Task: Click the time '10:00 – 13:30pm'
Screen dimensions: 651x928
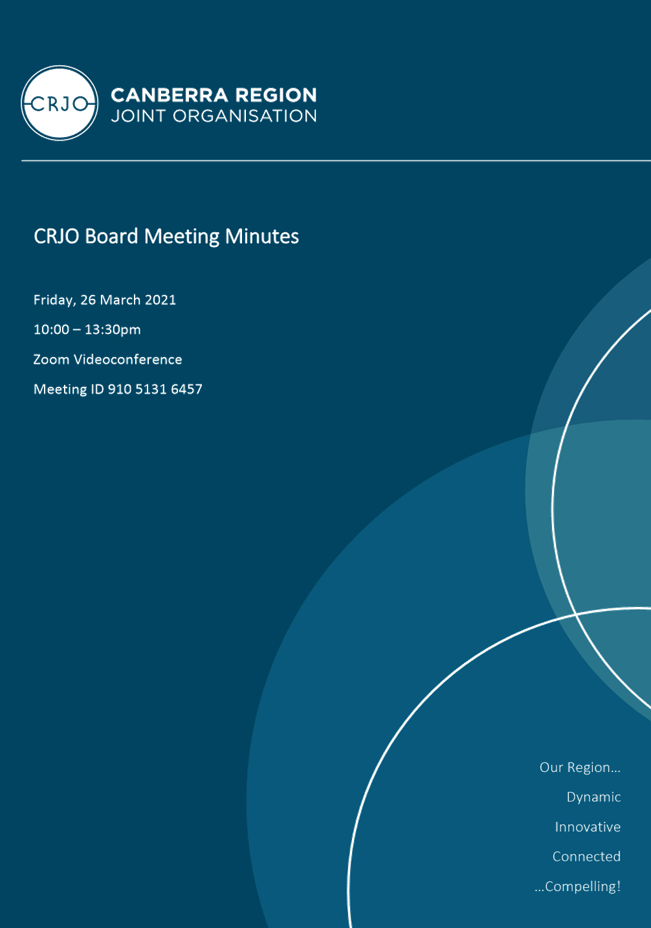Action: [x=87, y=330]
